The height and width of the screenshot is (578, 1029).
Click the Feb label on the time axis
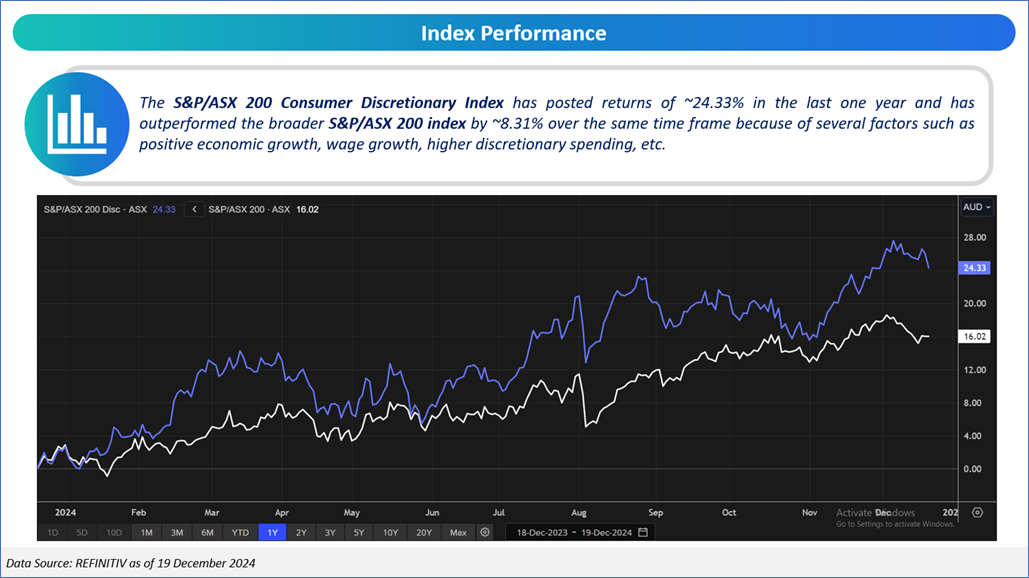pos(138,512)
